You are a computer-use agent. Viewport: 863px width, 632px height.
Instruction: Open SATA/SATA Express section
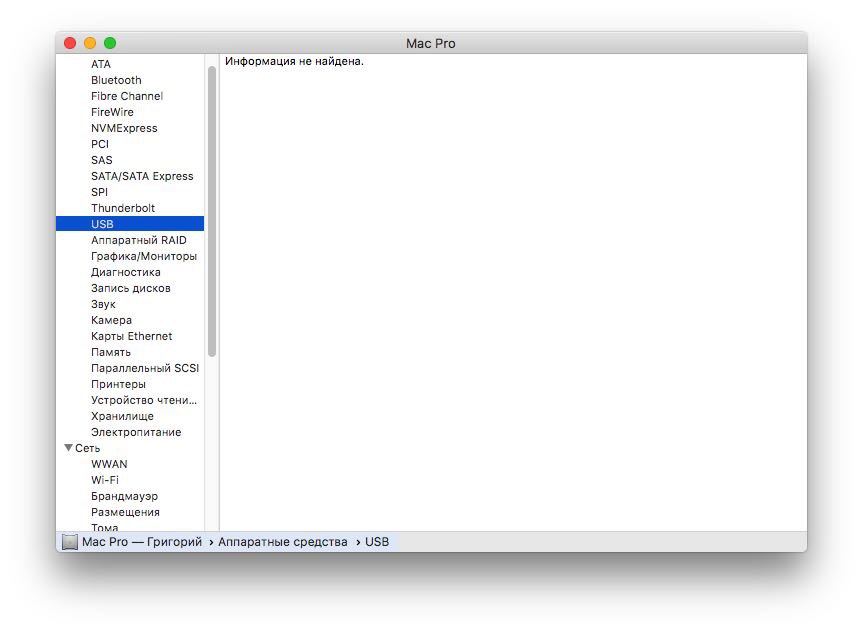coord(142,176)
